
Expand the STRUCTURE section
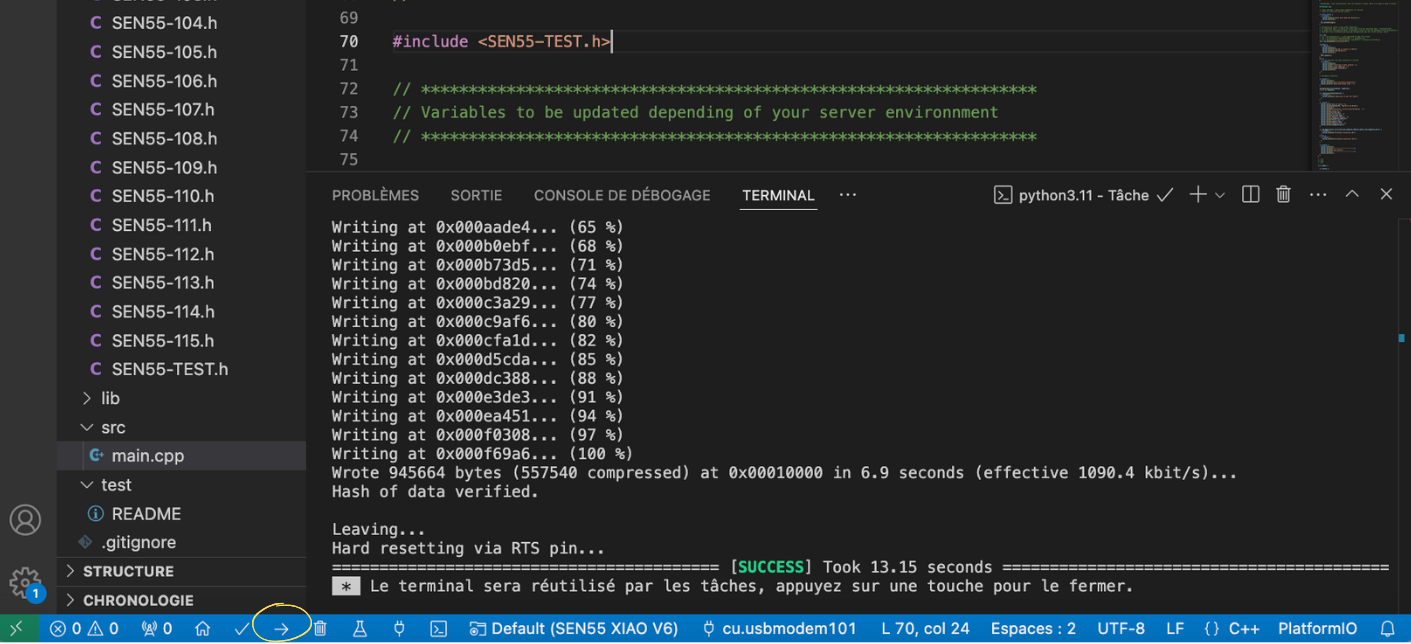tap(128, 571)
